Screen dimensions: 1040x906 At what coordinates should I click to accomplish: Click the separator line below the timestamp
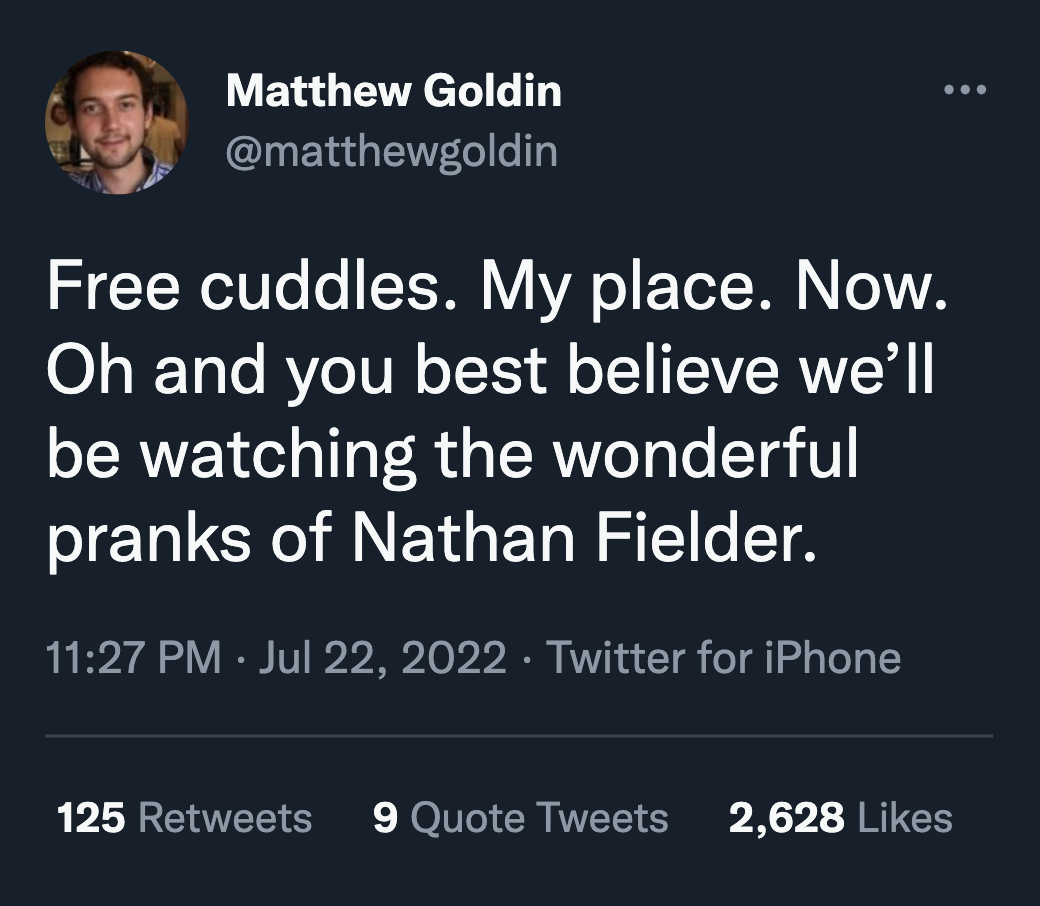(520, 736)
